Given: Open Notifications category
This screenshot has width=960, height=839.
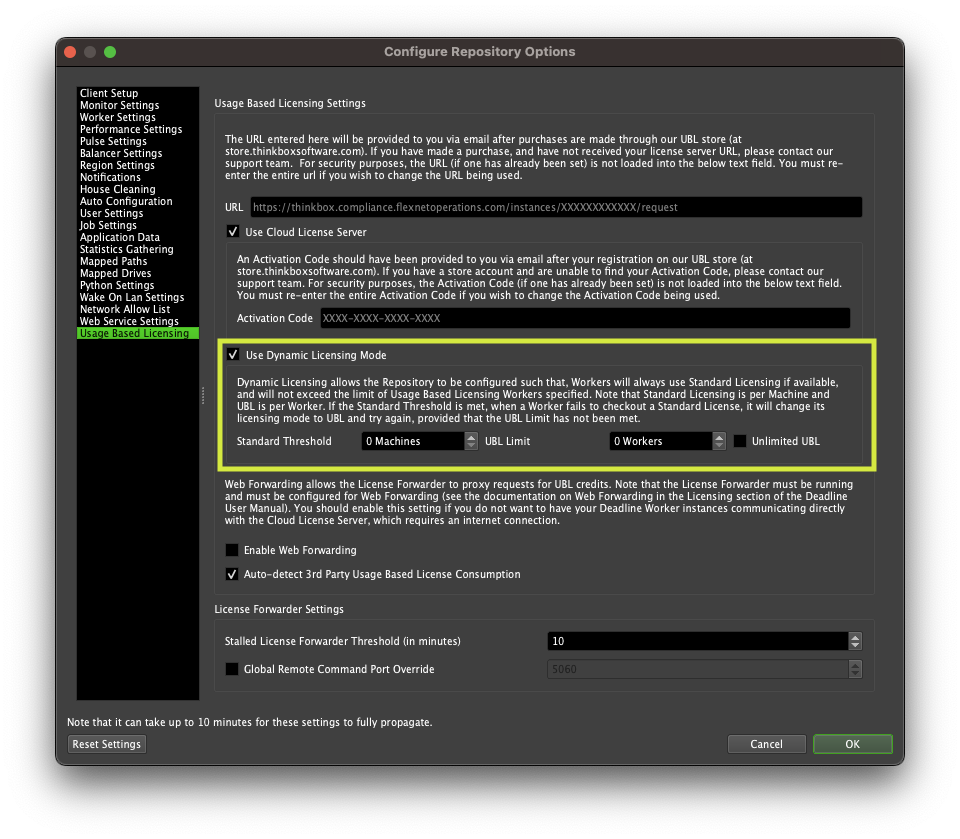Looking at the screenshot, I should pos(110,177).
